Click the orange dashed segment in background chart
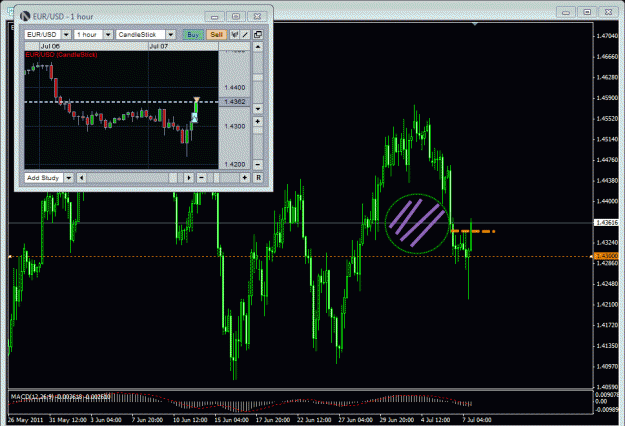Image resolution: width=625 pixels, height=426 pixels. [x=473, y=231]
